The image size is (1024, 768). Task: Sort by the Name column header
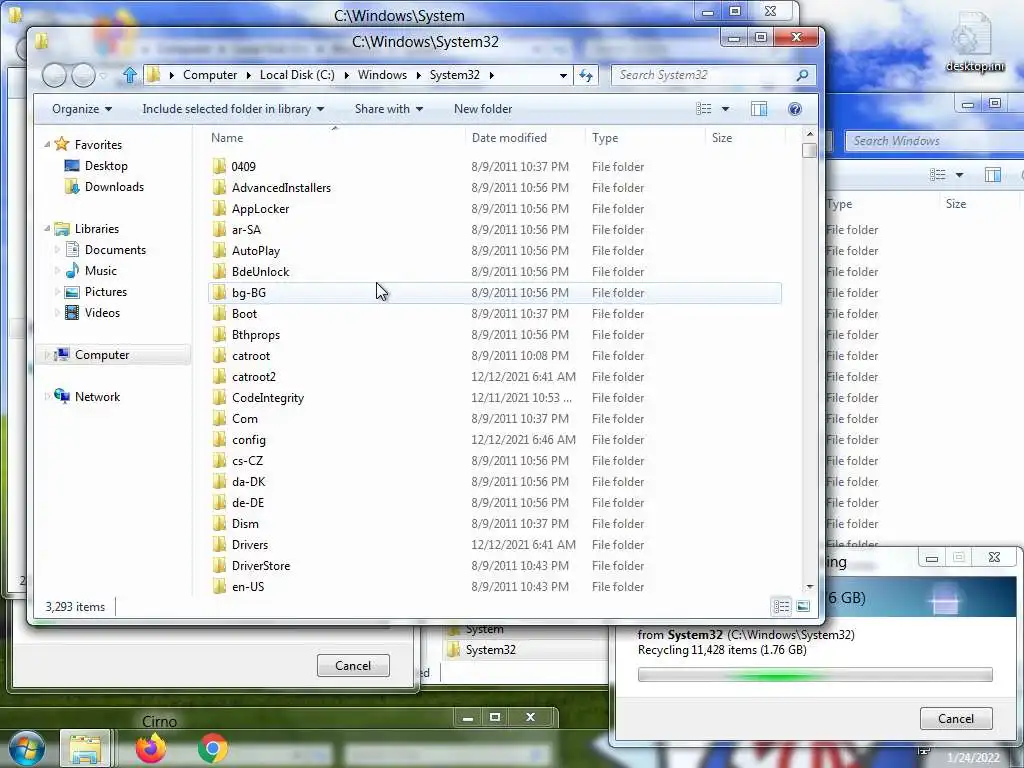click(335, 138)
